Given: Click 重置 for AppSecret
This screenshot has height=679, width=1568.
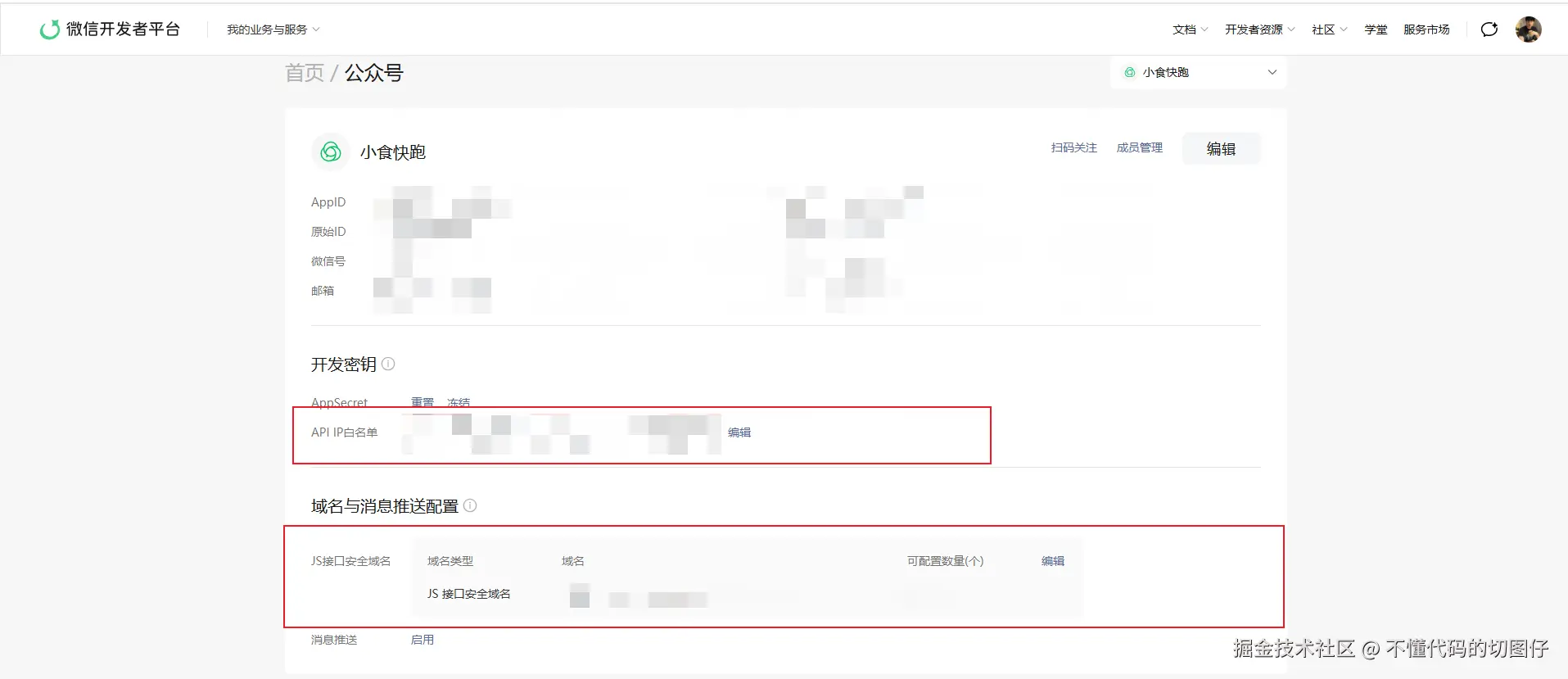Looking at the screenshot, I should tap(423, 402).
